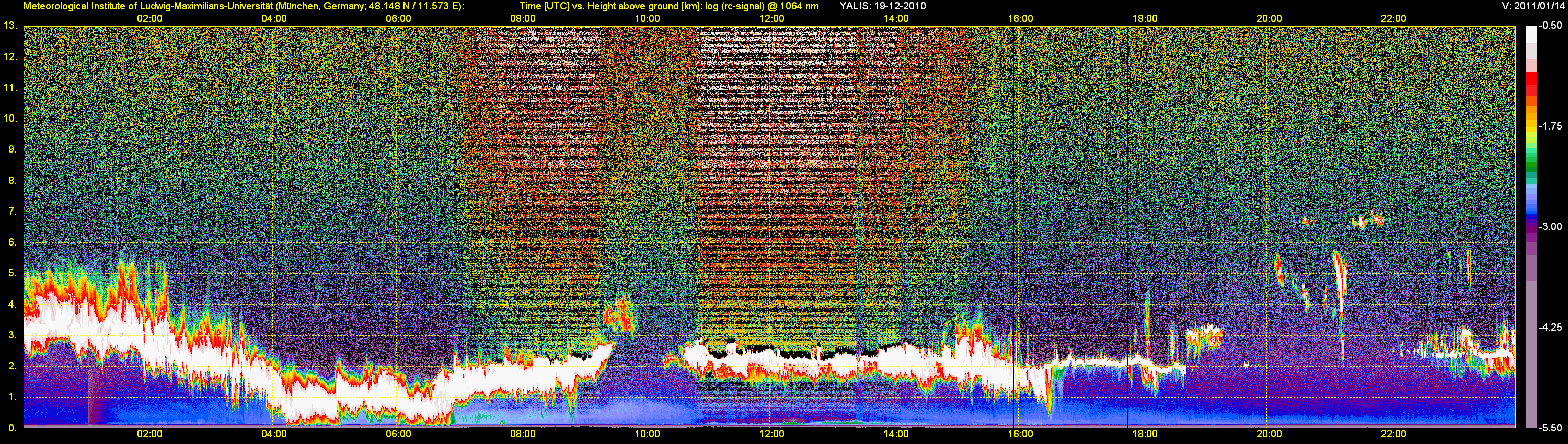Click the 13. km height axis label
The image size is (1568, 444).
click(x=10, y=26)
